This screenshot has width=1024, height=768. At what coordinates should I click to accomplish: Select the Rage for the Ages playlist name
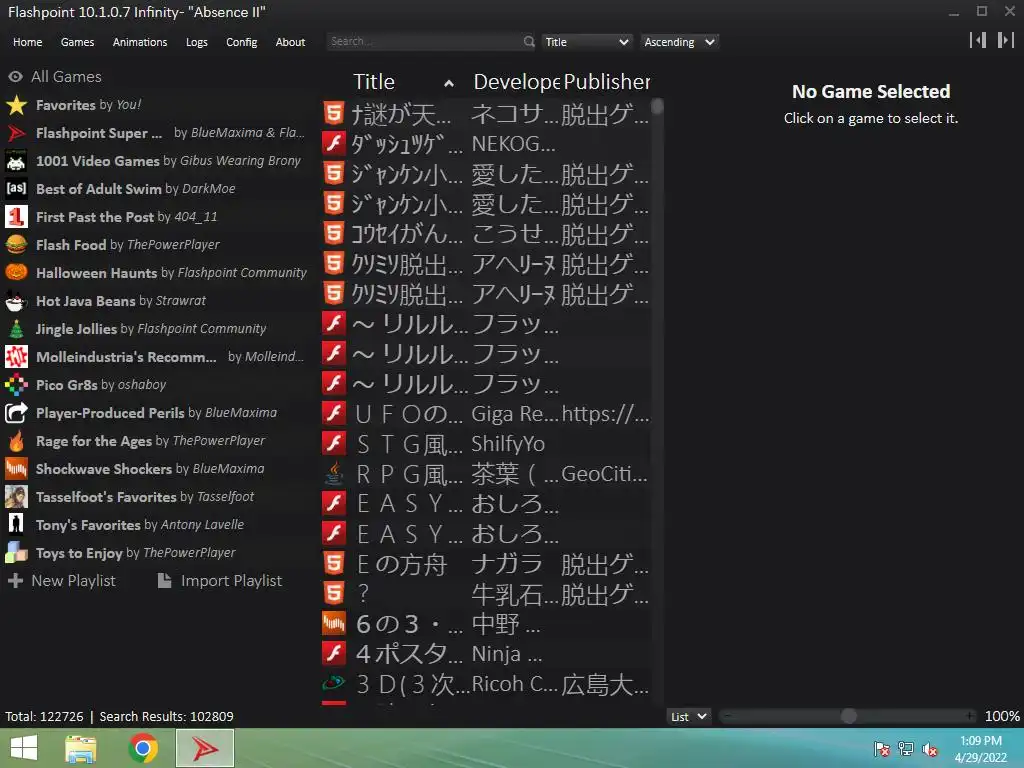coord(94,441)
